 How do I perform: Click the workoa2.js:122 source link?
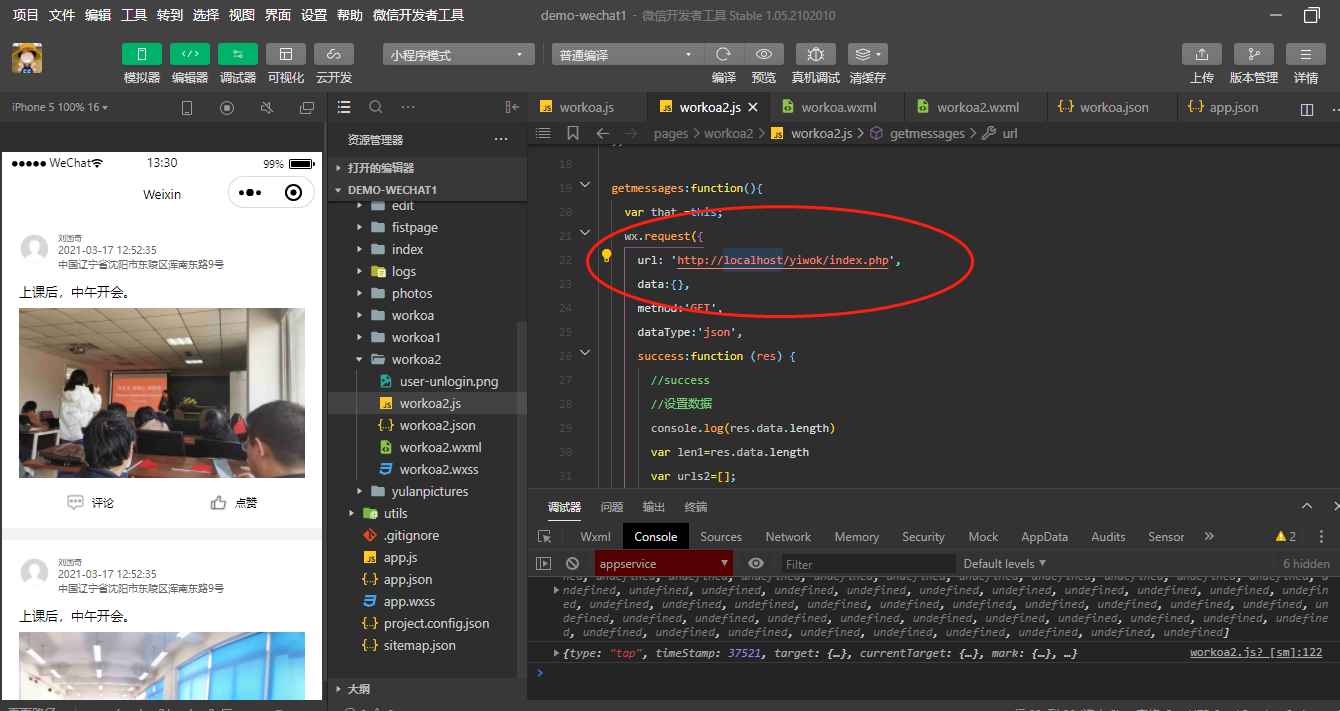1255,653
